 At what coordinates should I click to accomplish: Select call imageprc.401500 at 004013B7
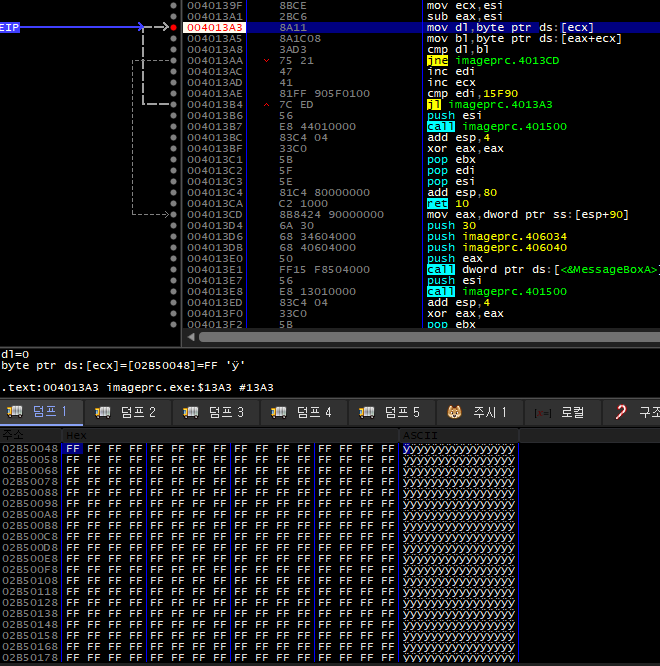(496, 127)
